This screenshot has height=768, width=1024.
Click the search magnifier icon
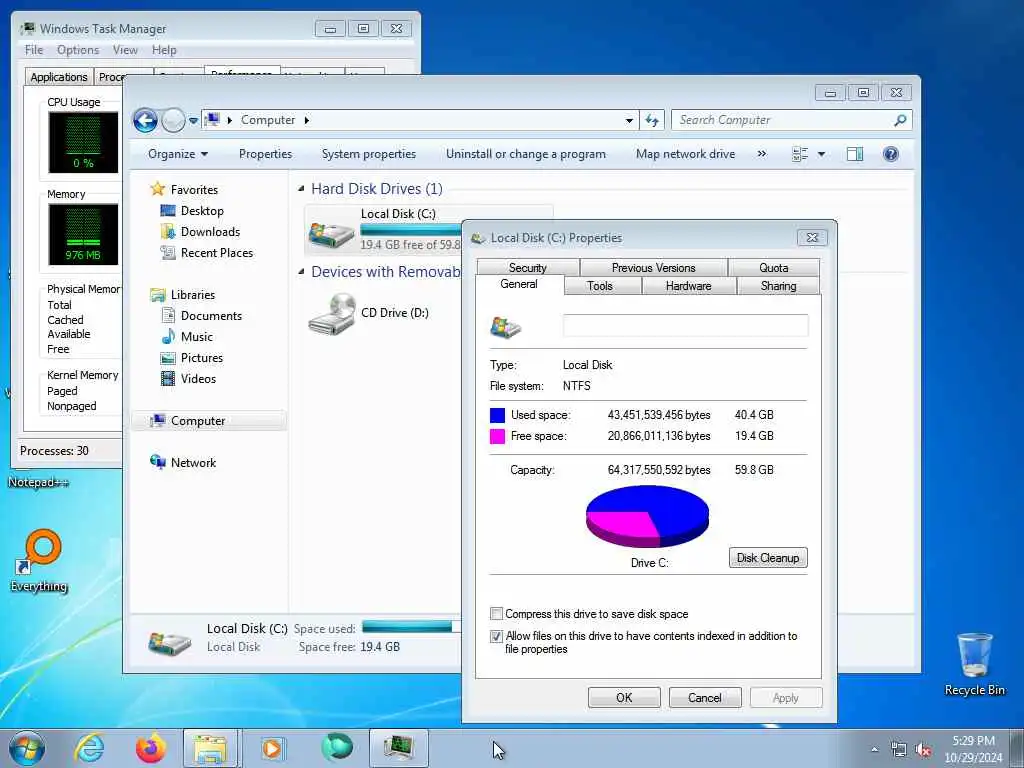901,120
